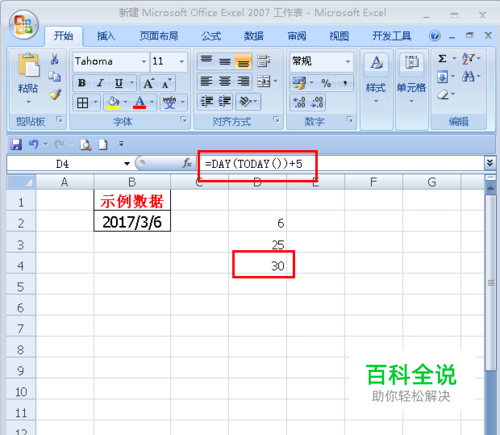The height and width of the screenshot is (435, 500).
Task: Click the Clear eraser icon
Action: click(443, 95)
